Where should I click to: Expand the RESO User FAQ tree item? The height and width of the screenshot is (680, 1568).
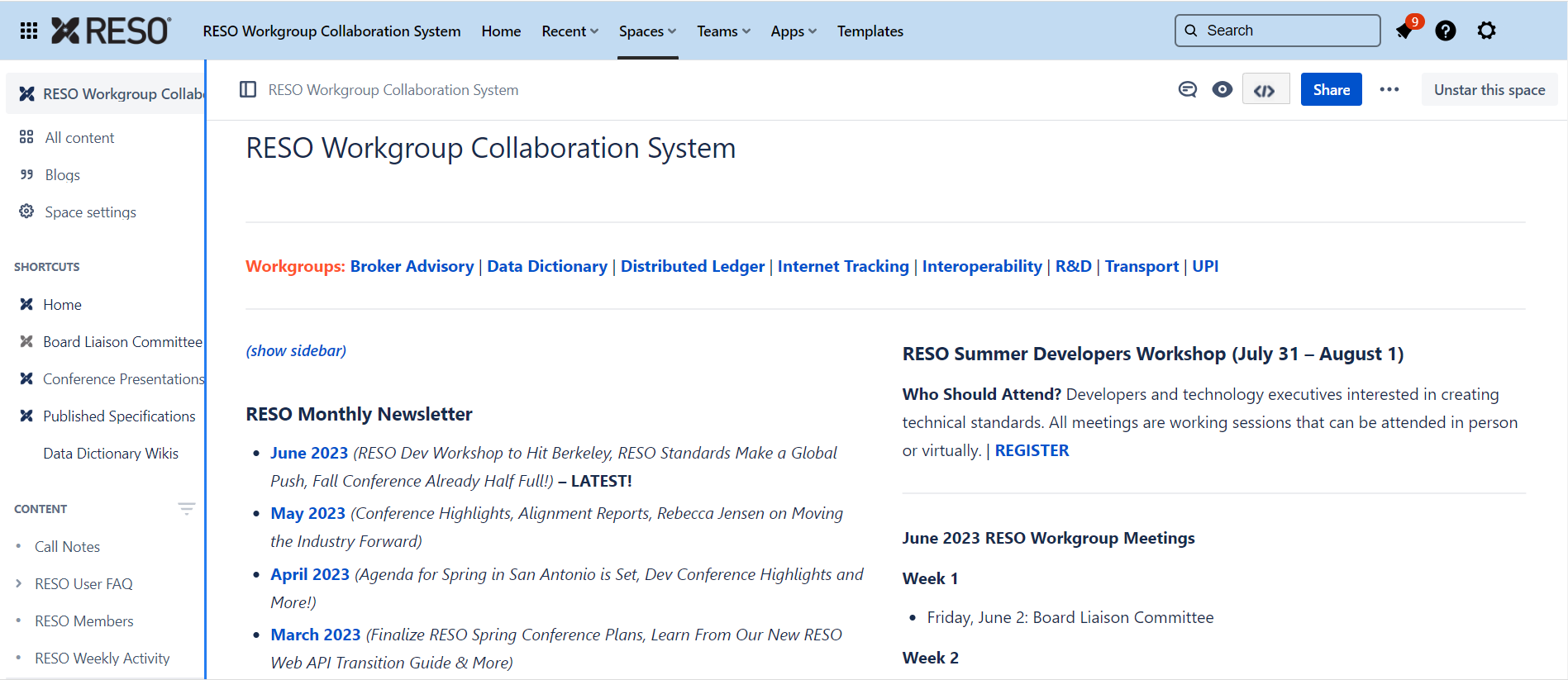click(18, 583)
